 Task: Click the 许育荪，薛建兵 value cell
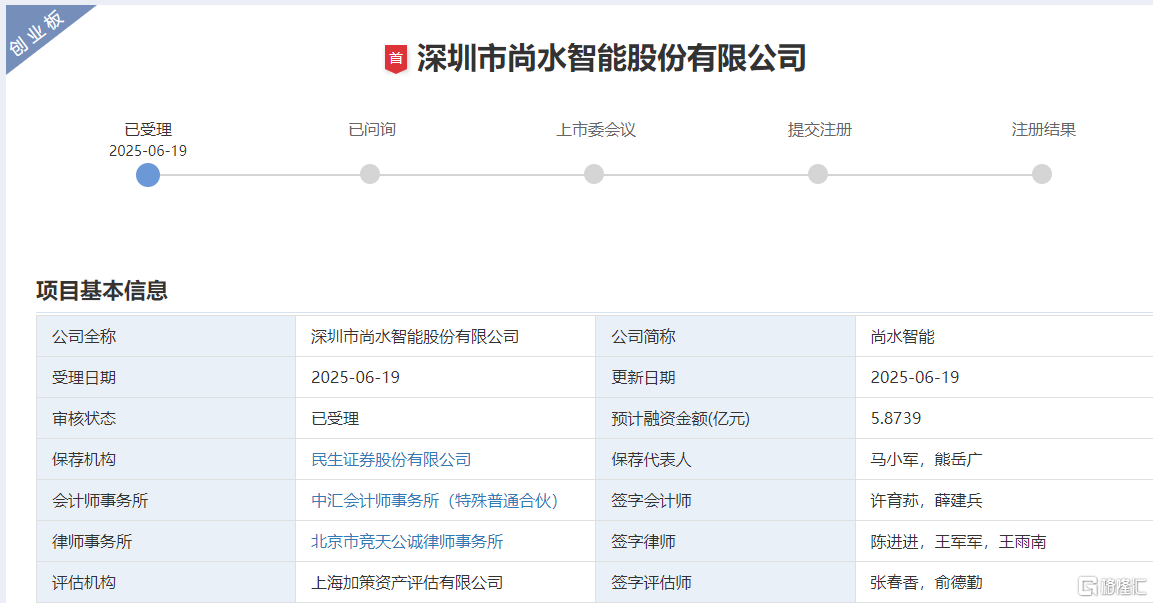pos(1004,501)
